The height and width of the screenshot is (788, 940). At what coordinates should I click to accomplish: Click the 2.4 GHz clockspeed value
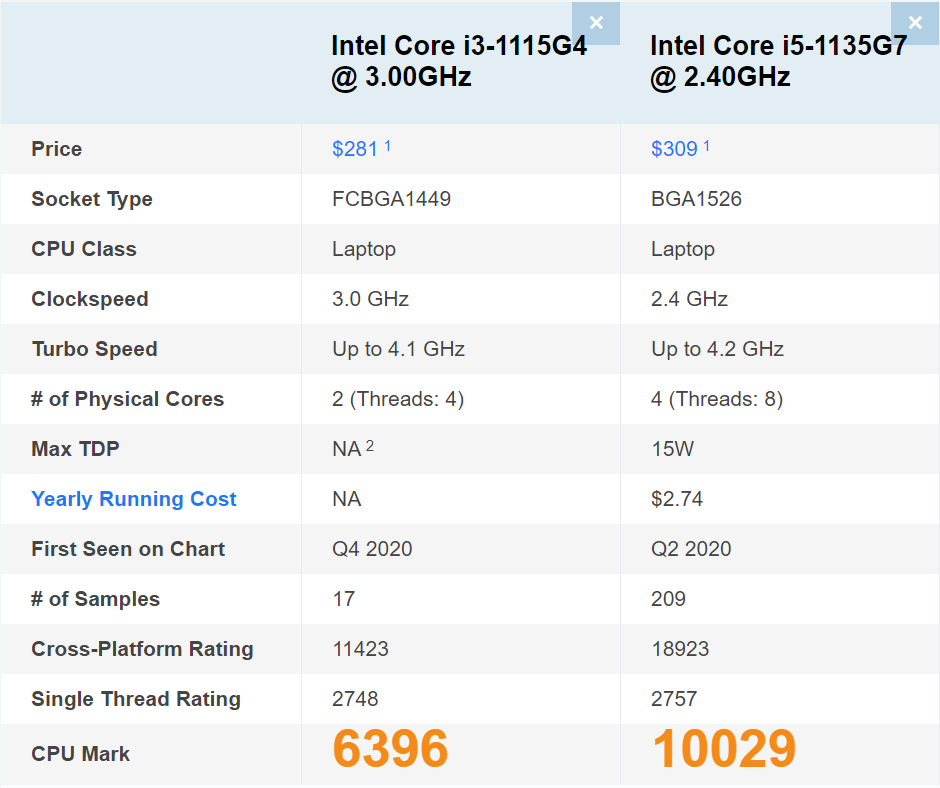(689, 299)
